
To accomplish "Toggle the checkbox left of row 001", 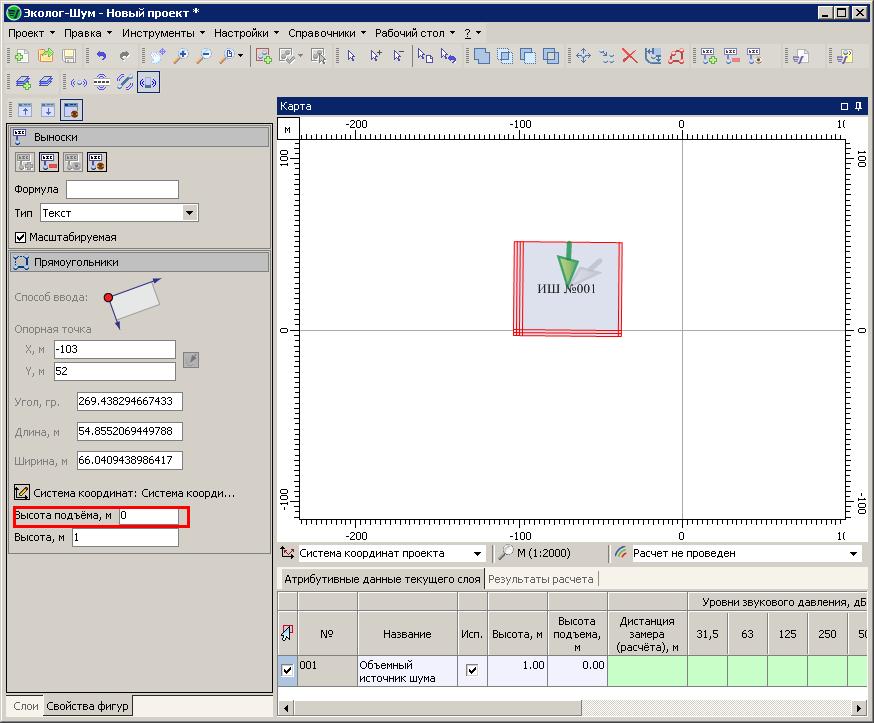I will point(288,670).
